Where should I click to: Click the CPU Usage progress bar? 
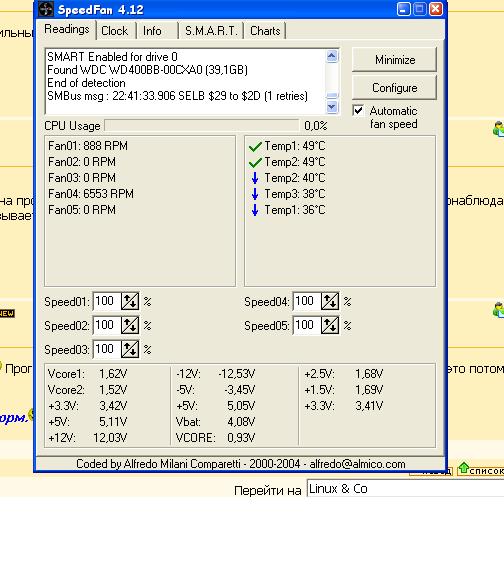[202, 125]
